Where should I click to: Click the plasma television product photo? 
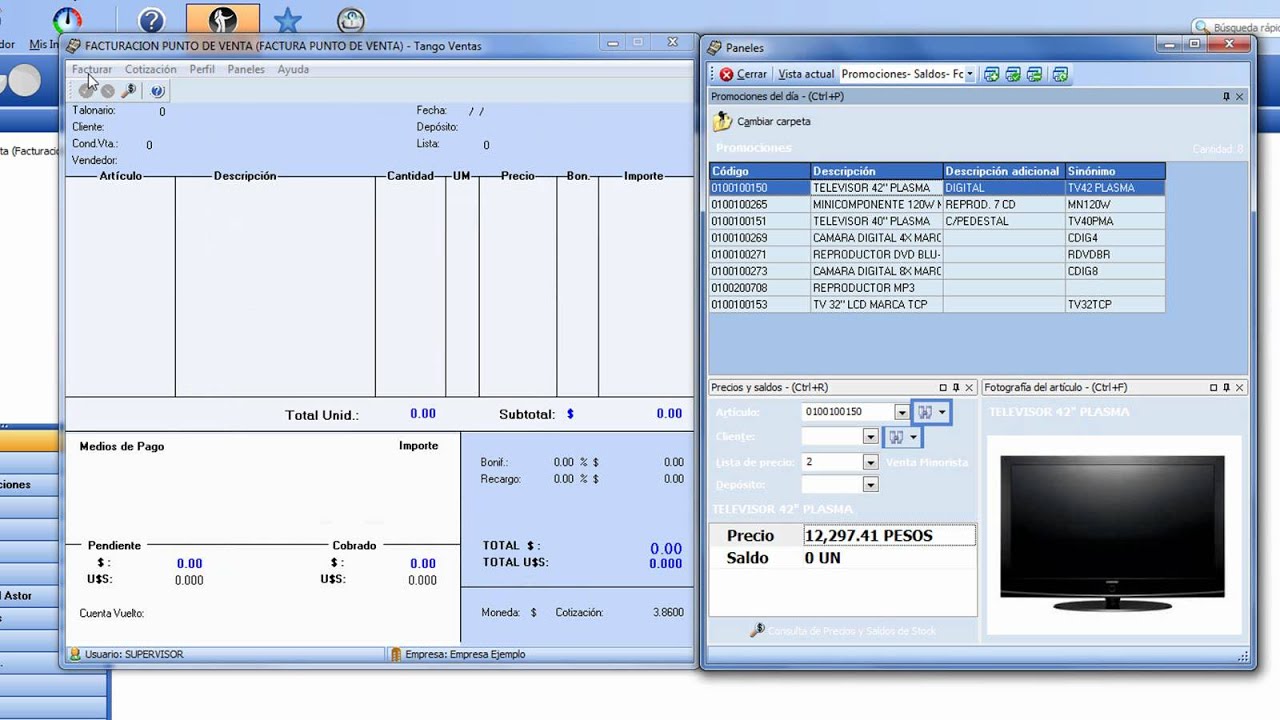click(1112, 534)
